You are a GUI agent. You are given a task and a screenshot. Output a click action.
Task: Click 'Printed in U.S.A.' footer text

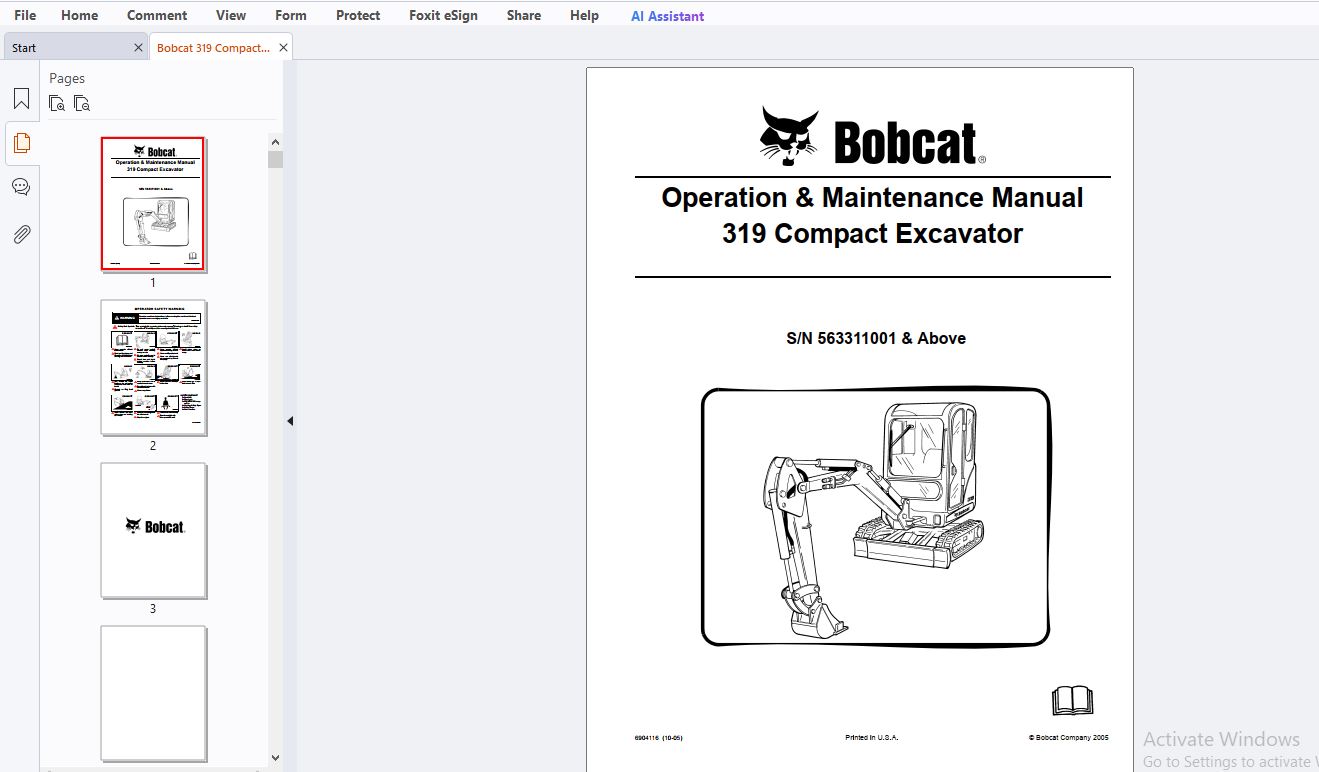(872, 738)
